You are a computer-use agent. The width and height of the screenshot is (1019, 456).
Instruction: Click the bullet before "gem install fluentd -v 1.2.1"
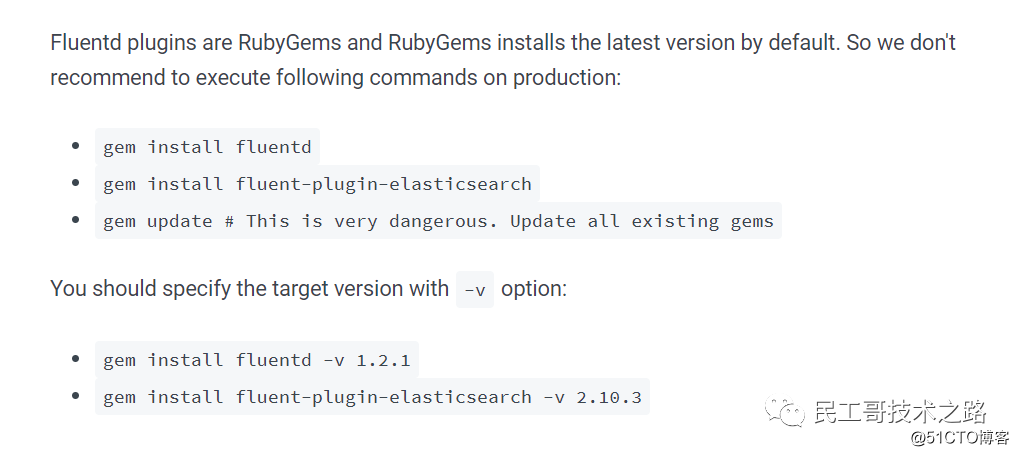tap(75, 360)
